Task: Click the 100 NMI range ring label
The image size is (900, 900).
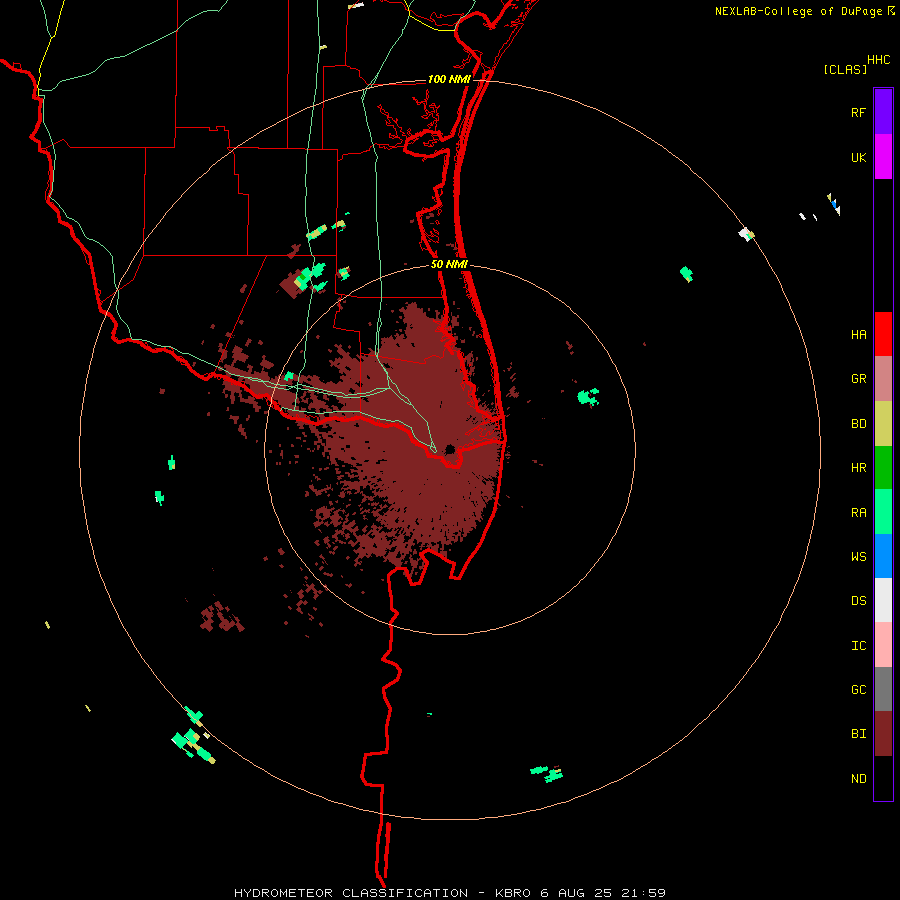Action: [449, 79]
